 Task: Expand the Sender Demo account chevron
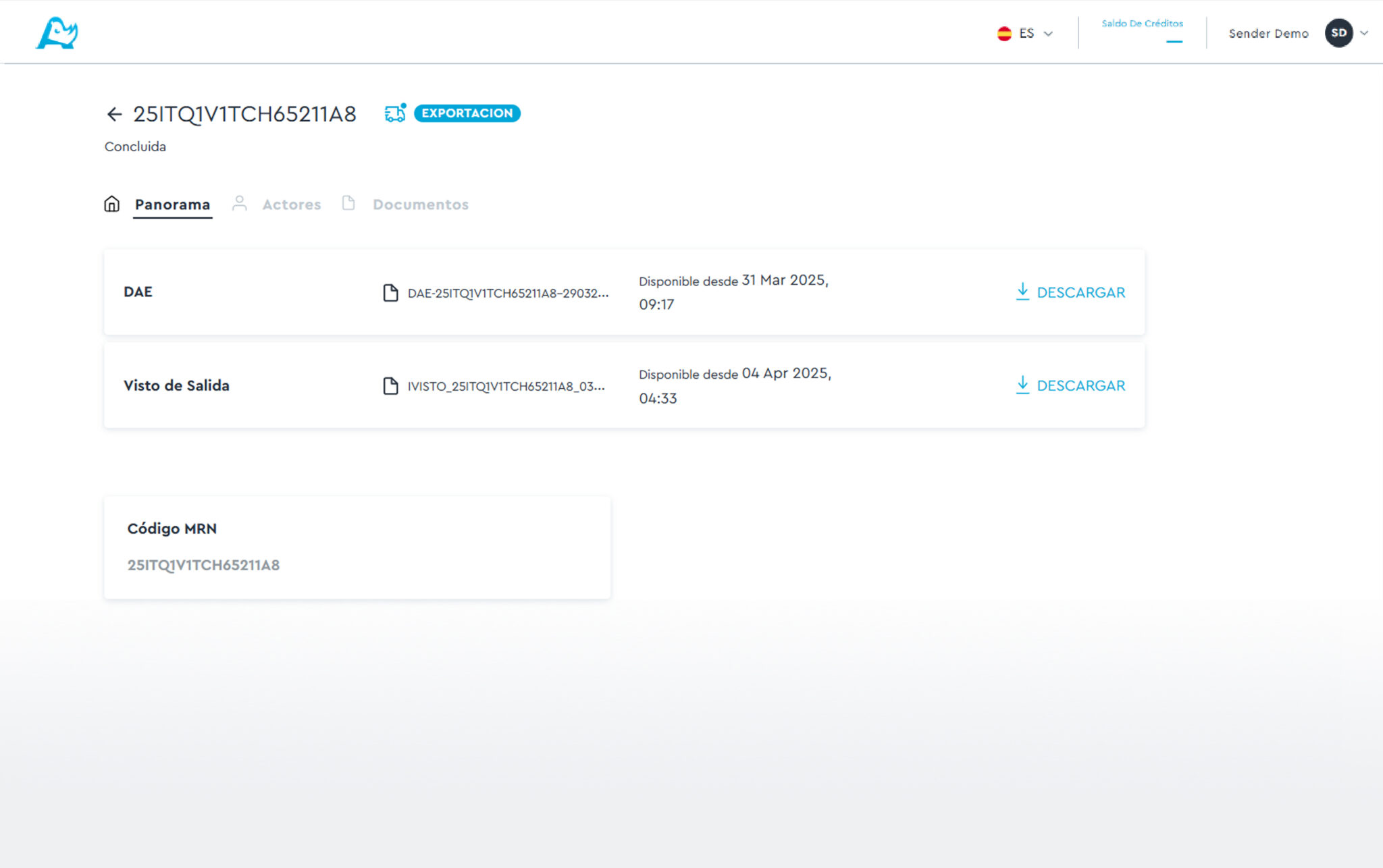tap(1364, 33)
